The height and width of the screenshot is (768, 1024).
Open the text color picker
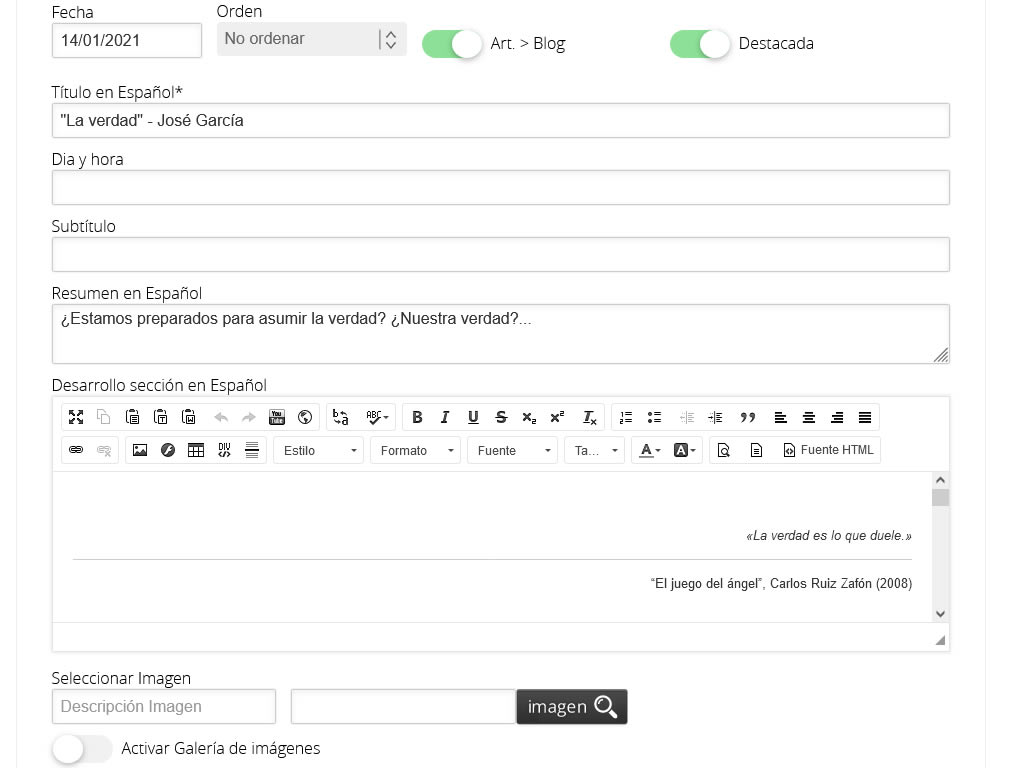(649, 451)
